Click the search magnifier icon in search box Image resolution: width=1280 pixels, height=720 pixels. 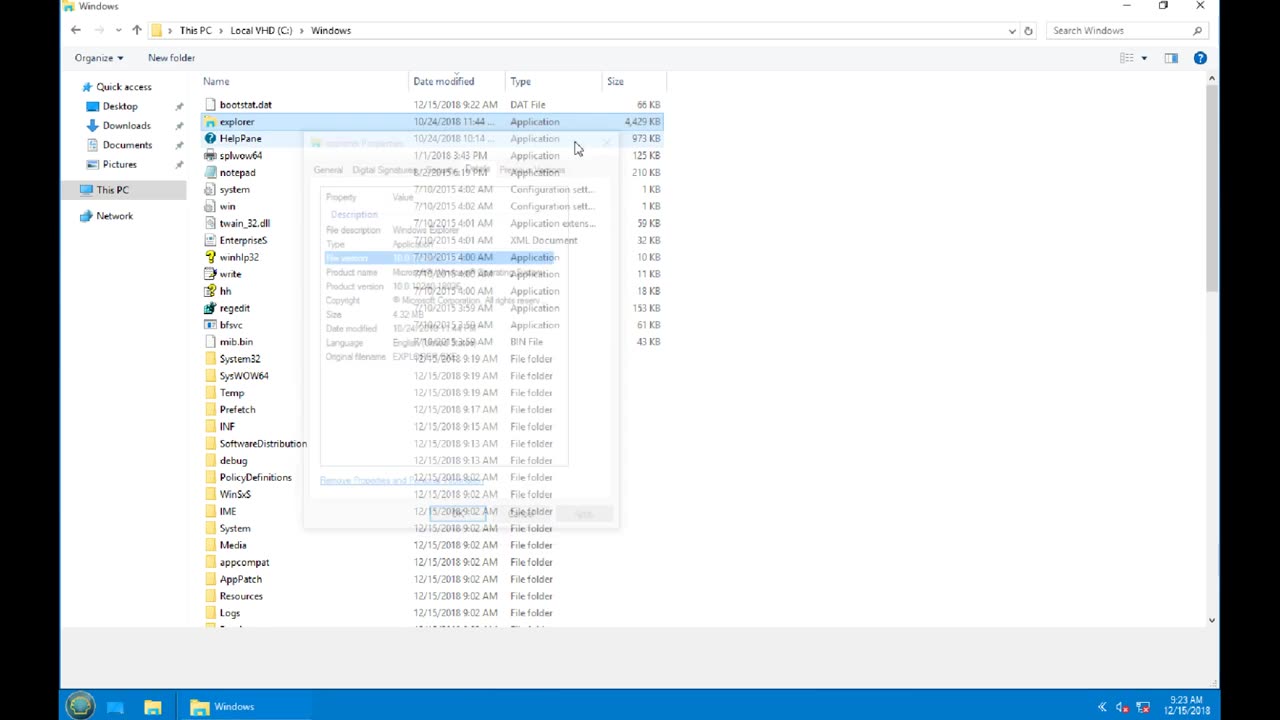click(1197, 30)
